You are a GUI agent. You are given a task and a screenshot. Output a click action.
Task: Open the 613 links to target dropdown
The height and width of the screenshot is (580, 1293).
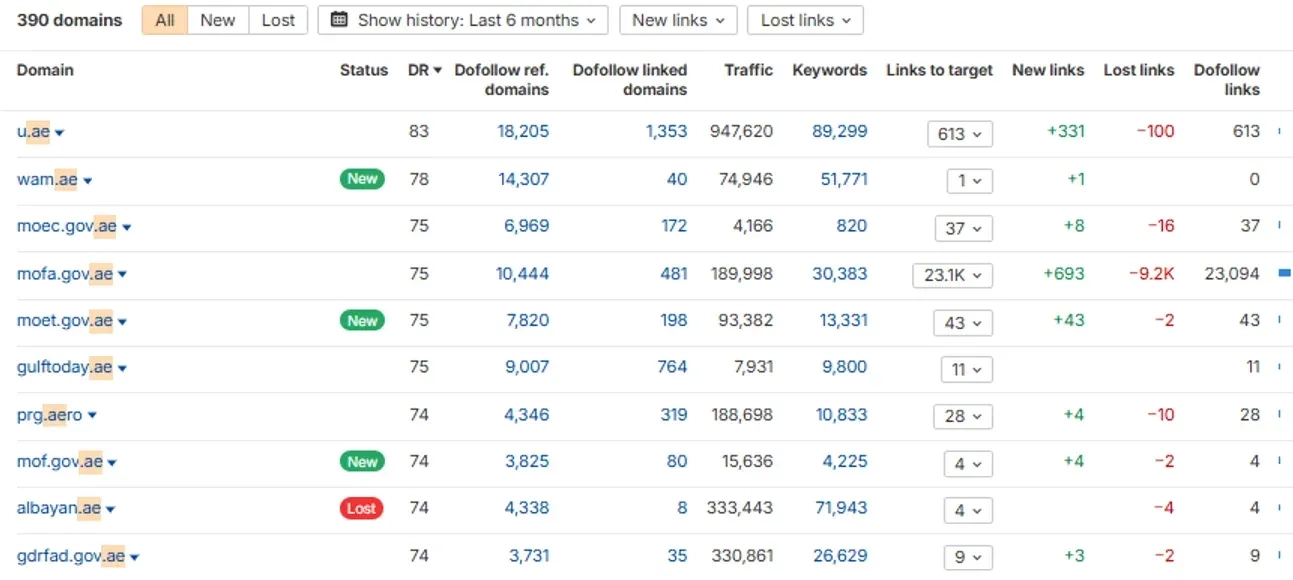click(x=960, y=133)
